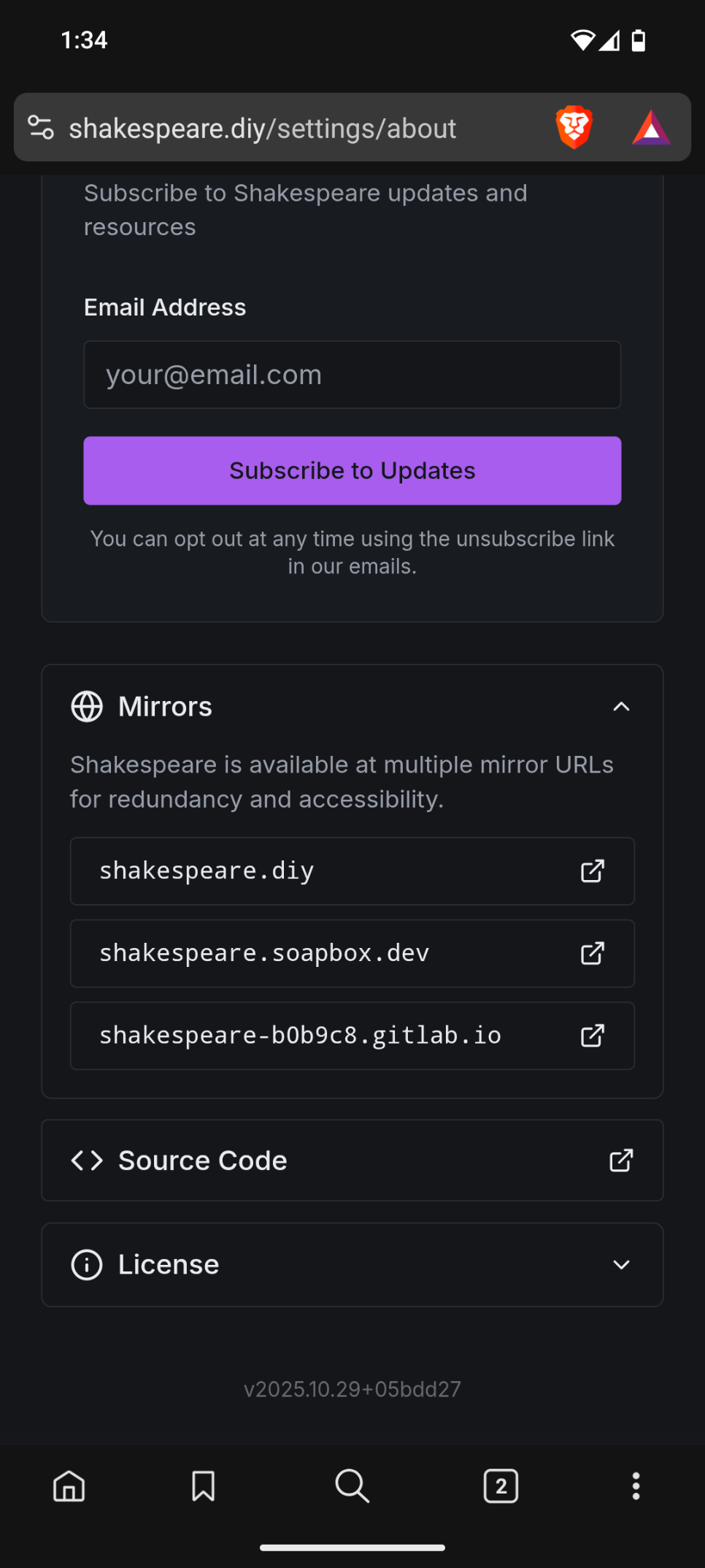This screenshot has width=705, height=1568.
Task: Tap the search icon in bottom bar
Action: tap(352, 1486)
